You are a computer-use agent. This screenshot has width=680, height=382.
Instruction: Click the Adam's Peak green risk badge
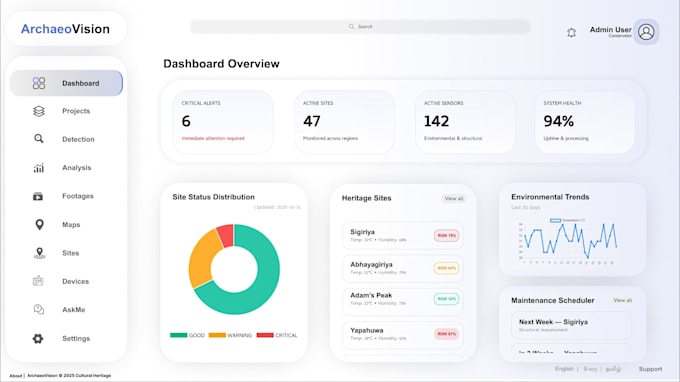[446, 299]
